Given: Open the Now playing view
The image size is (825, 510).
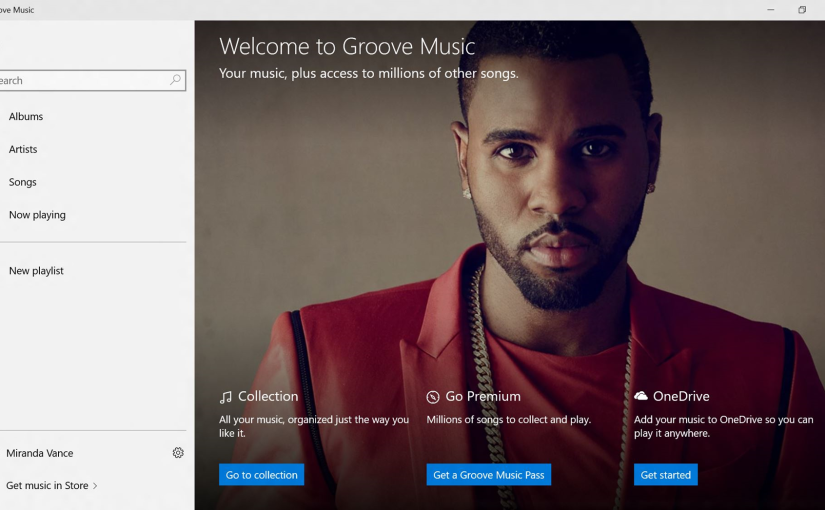Looking at the screenshot, I should tap(37, 215).
